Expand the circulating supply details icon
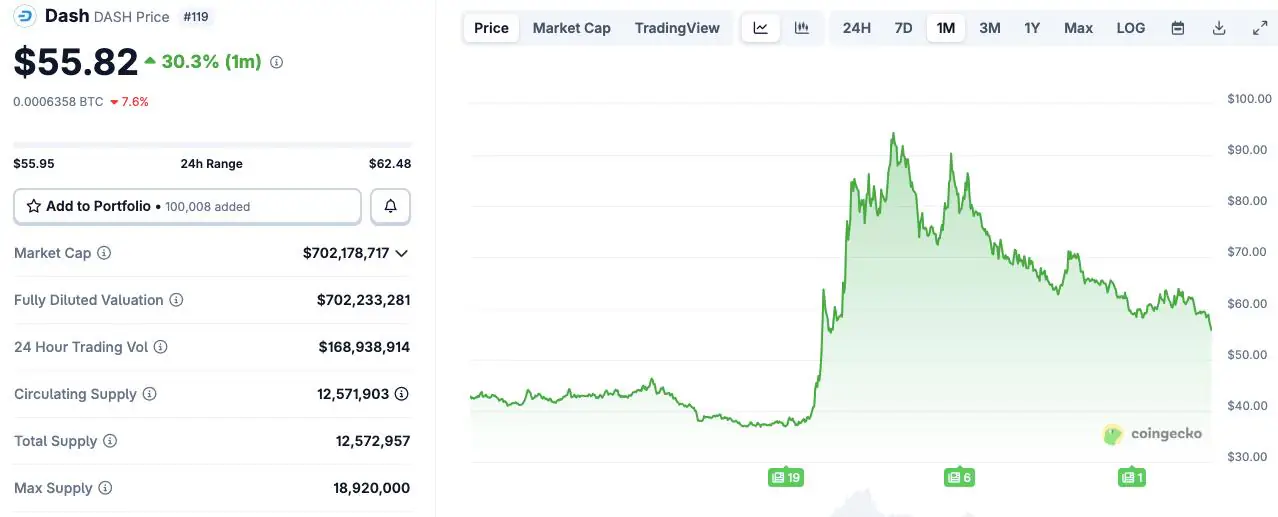This screenshot has width=1278, height=517. tap(401, 394)
